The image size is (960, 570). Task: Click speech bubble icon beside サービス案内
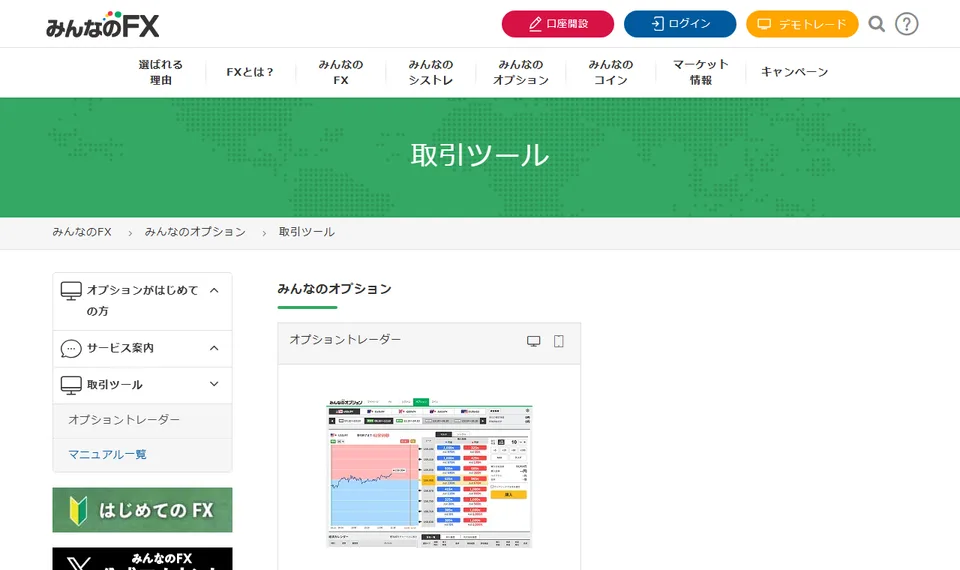tap(71, 348)
